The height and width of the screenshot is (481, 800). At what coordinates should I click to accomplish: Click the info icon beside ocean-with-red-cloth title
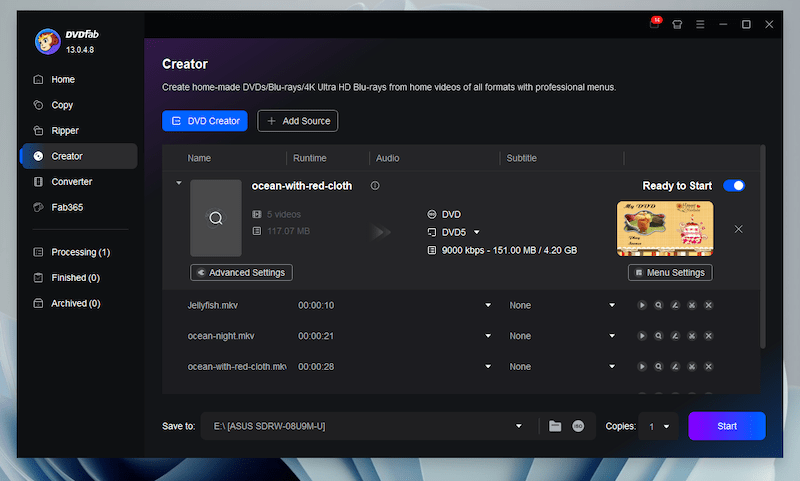coord(375,186)
